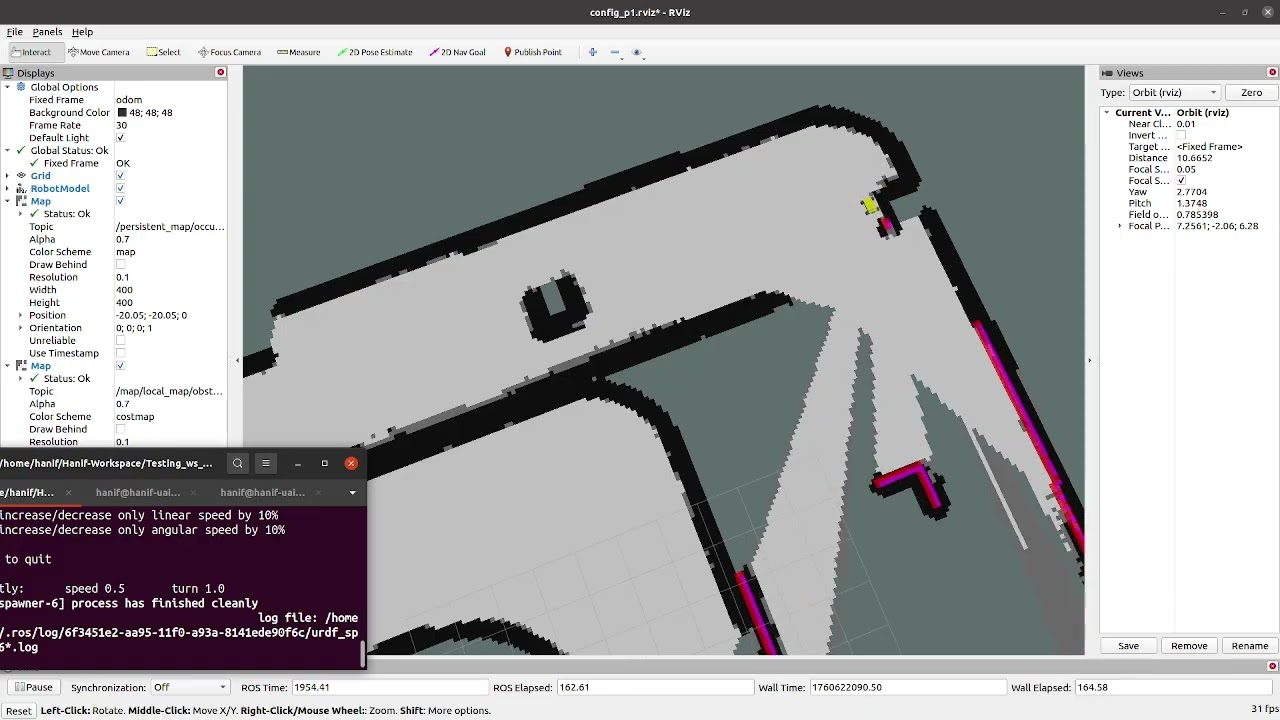The height and width of the screenshot is (720, 1280).
Task: Toggle the second Map display checkbox
Action: point(120,366)
